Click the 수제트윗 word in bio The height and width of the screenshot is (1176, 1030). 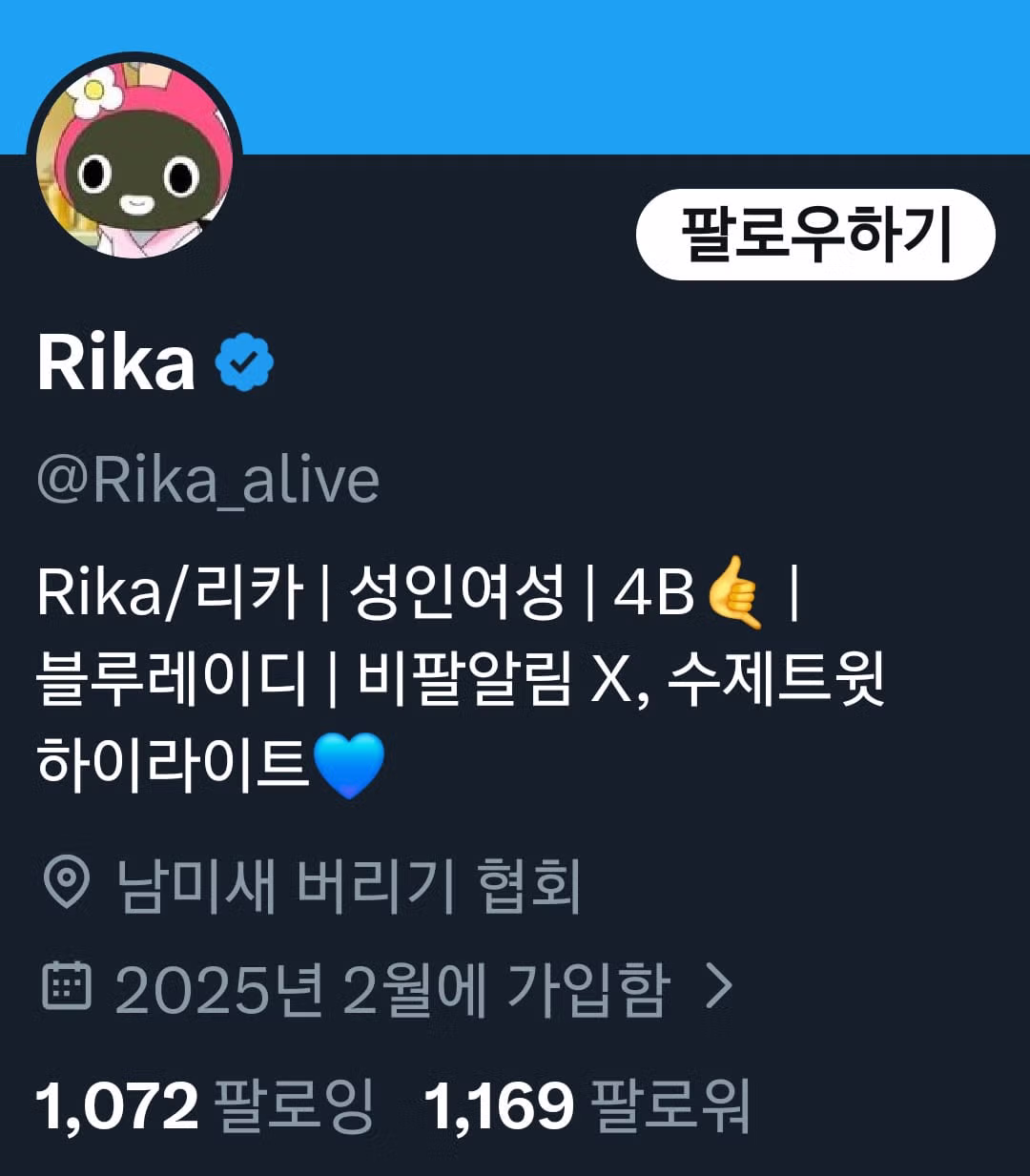coord(776,680)
